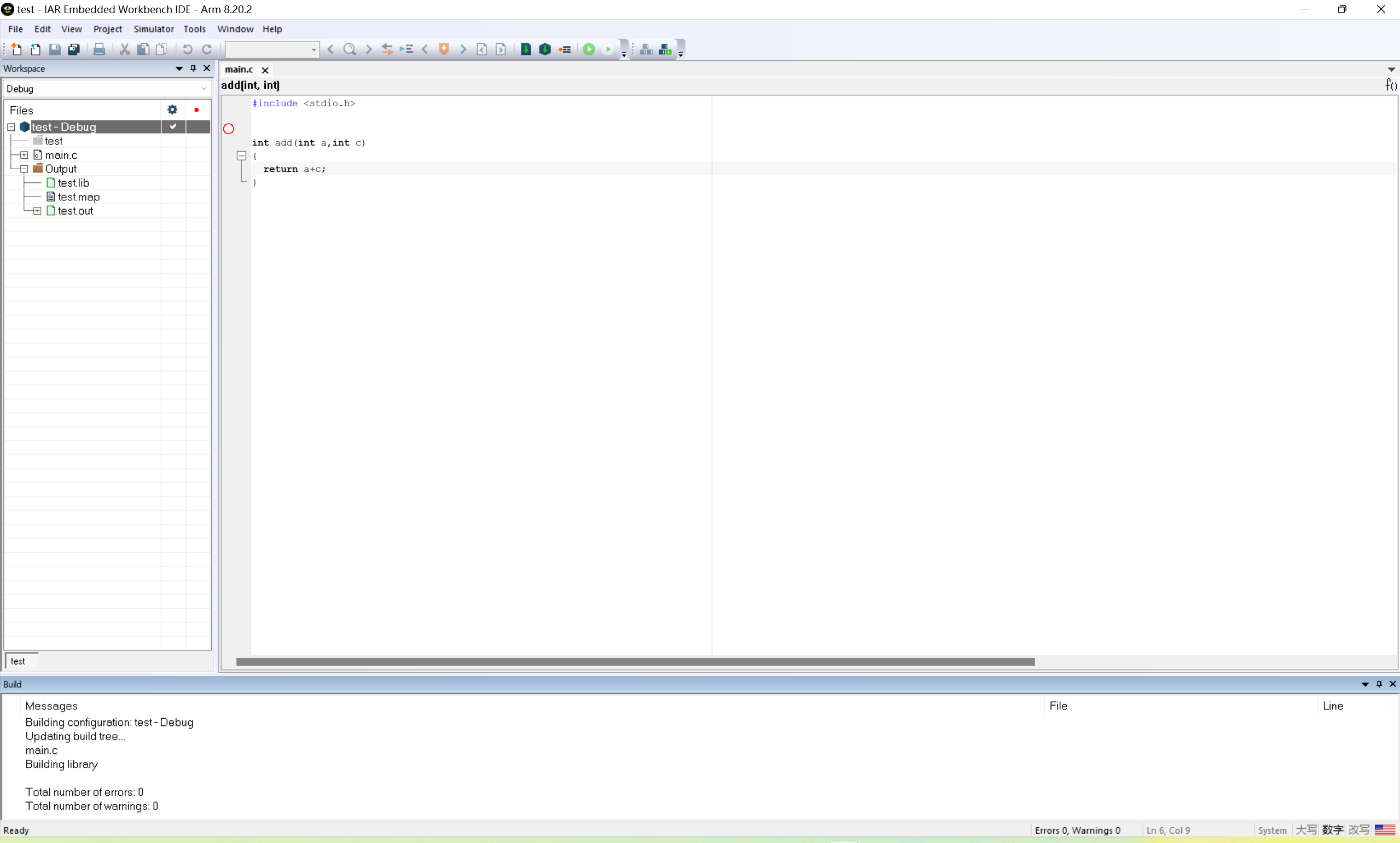Navigate forward in the editor history

[501, 49]
